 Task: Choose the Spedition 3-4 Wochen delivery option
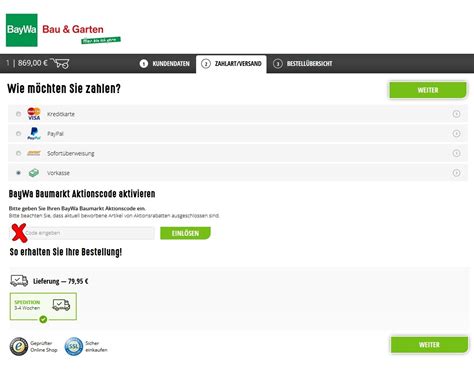43,306
